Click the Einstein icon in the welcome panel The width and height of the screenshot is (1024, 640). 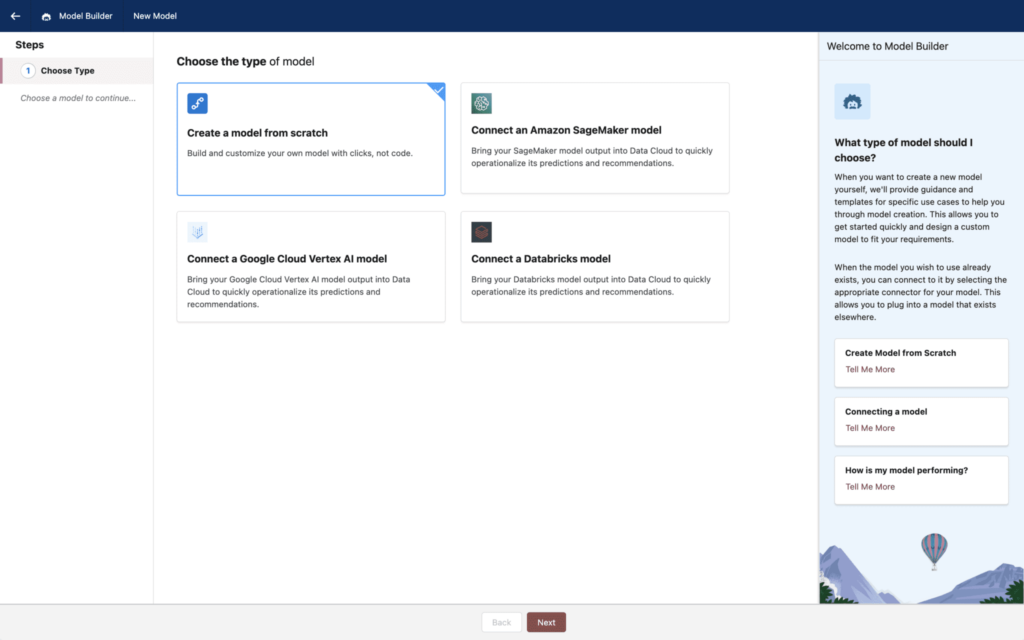(x=852, y=101)
